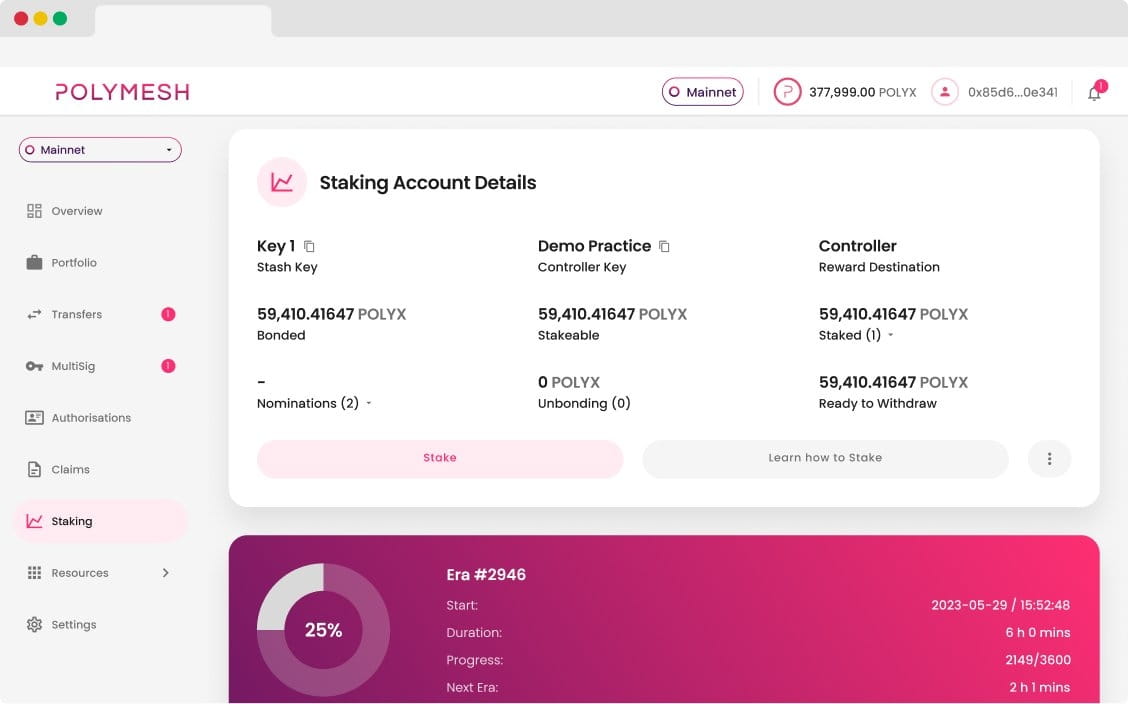Image resolution: width=1128 pixels, height=704 pixels.
Task: Expand the Resources submenu chevron
Action: click(x=168, y=572)
